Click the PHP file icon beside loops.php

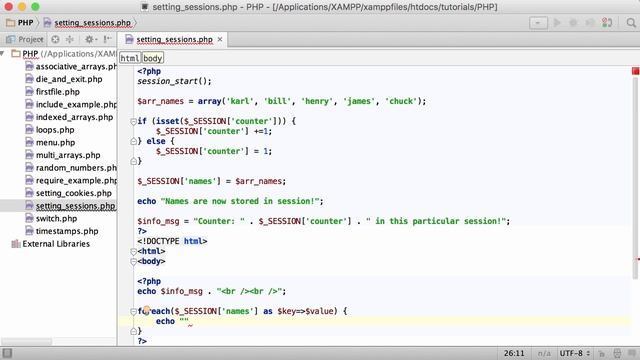pyautogui.click(x=29, y=129)
